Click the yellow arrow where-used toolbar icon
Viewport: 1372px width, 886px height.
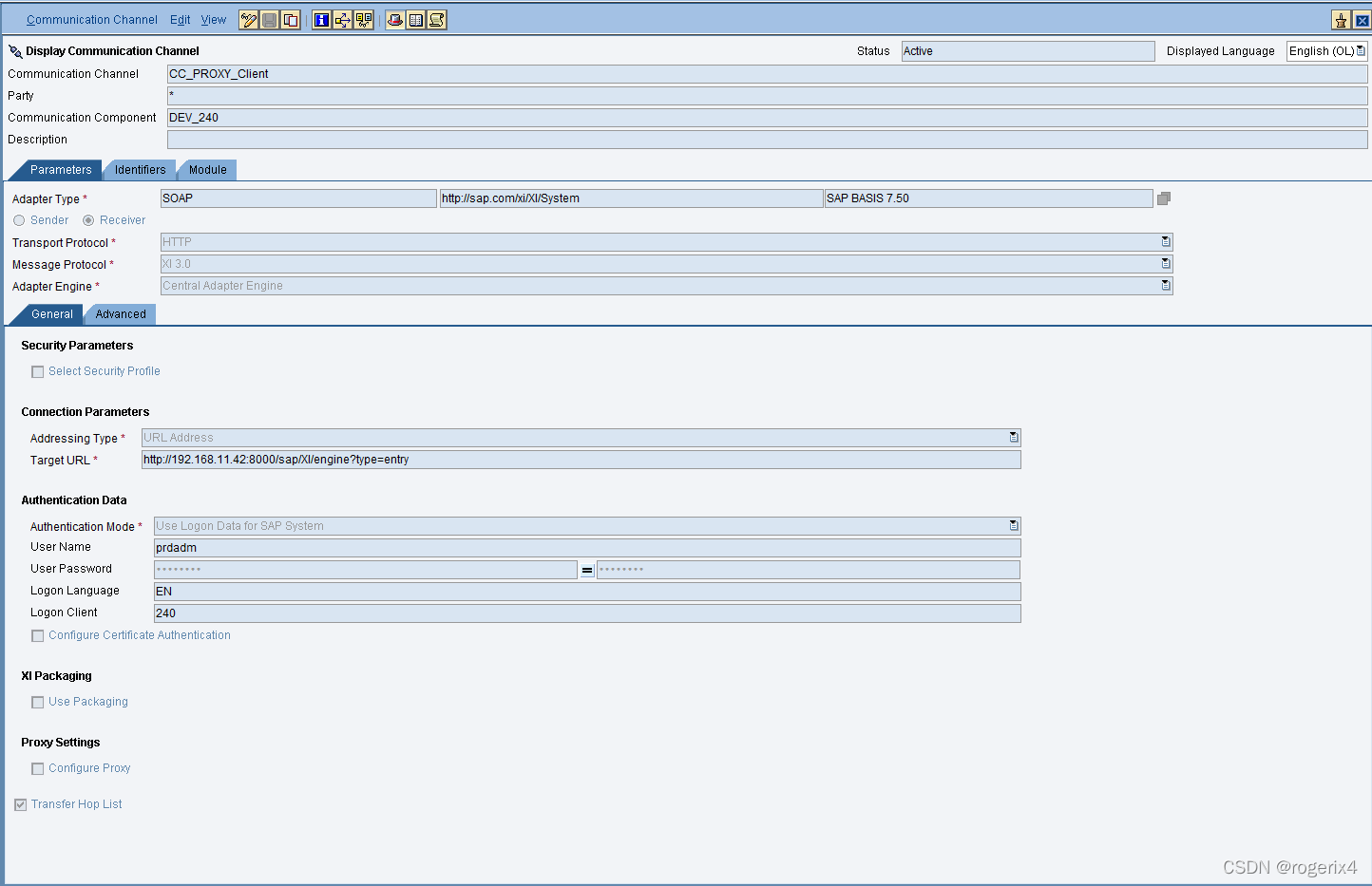(342, 20)
